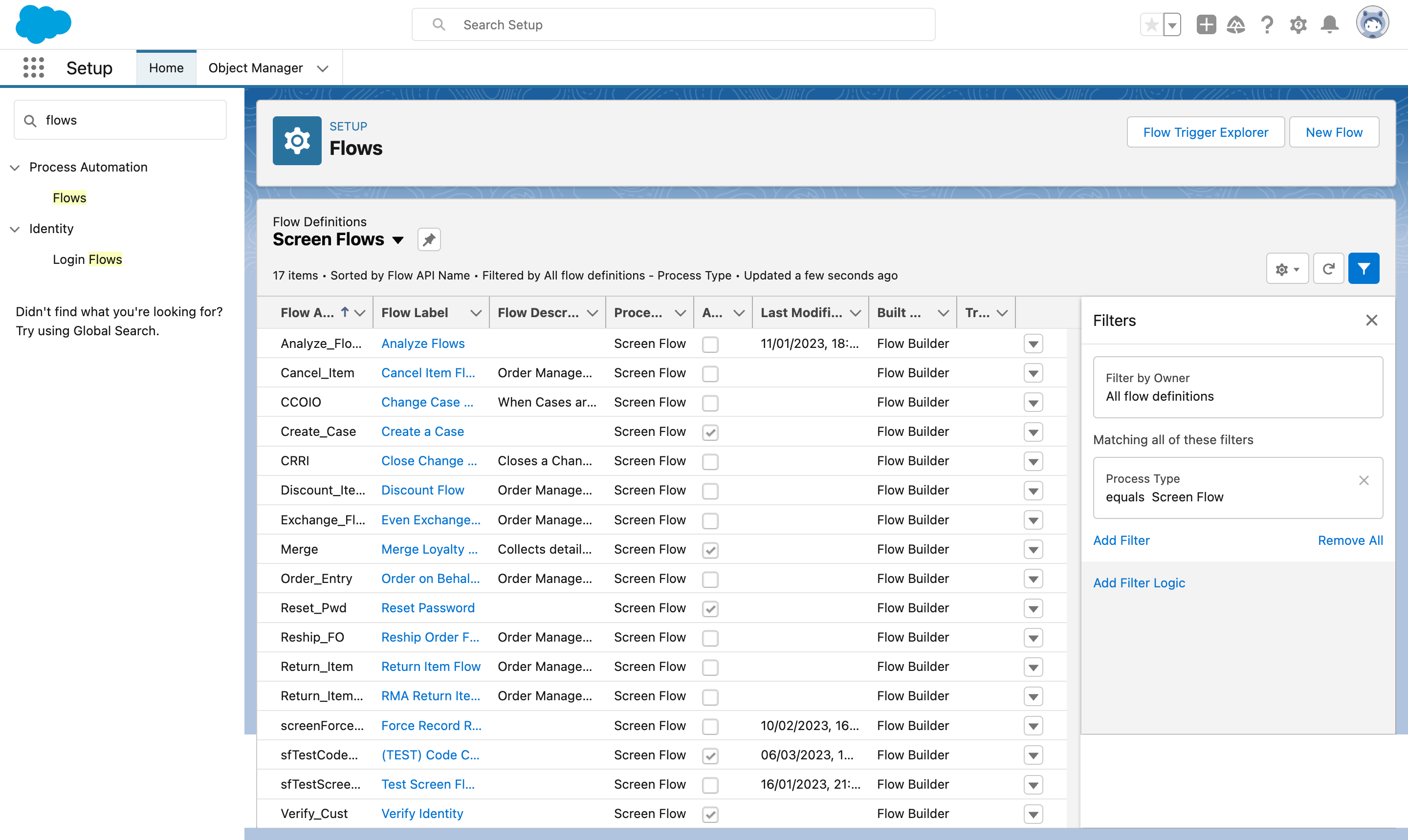1408x840 pixels.
Task: Click the Salesforce cloud logo
Action: 43,24
